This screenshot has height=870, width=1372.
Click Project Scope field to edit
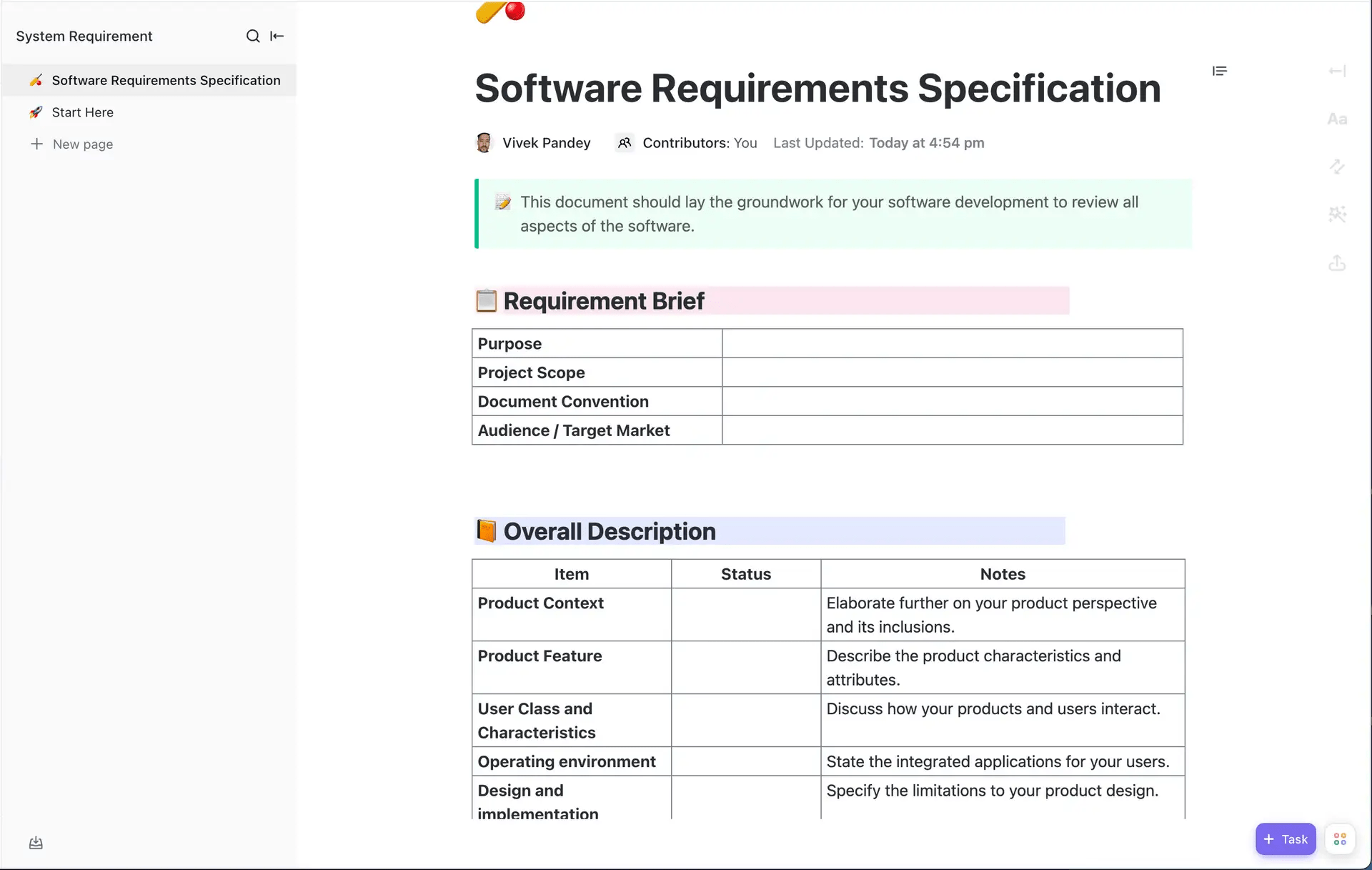pyautogui.click(x=950, y=372)
